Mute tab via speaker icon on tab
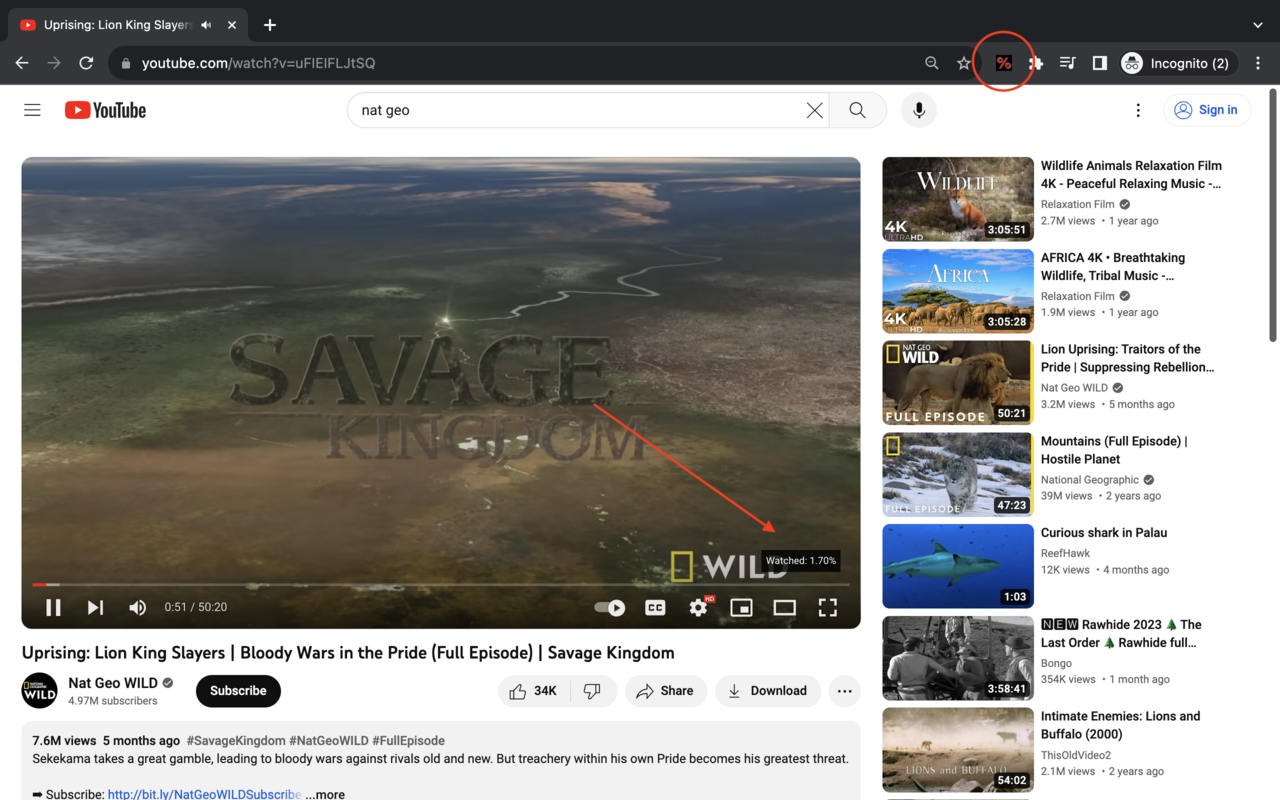 click(206, 25)
